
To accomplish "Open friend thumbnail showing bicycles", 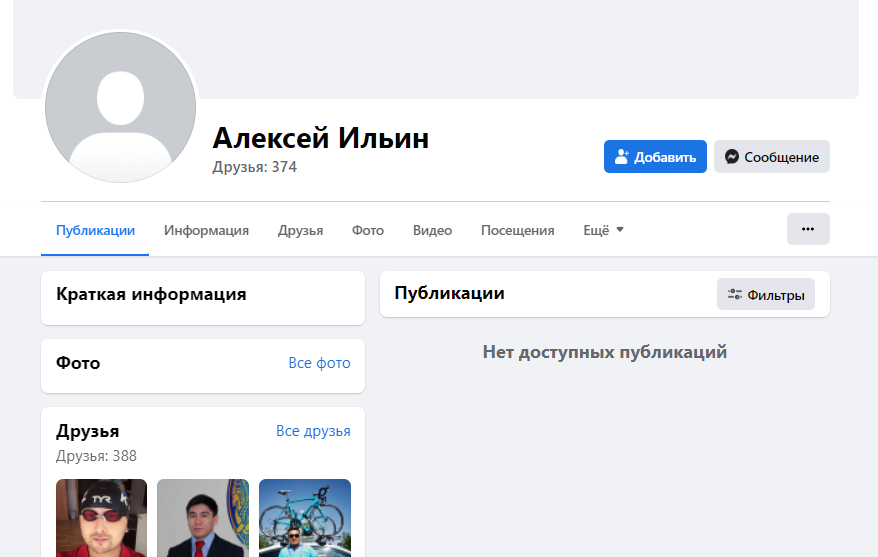I will click(305, 517).
